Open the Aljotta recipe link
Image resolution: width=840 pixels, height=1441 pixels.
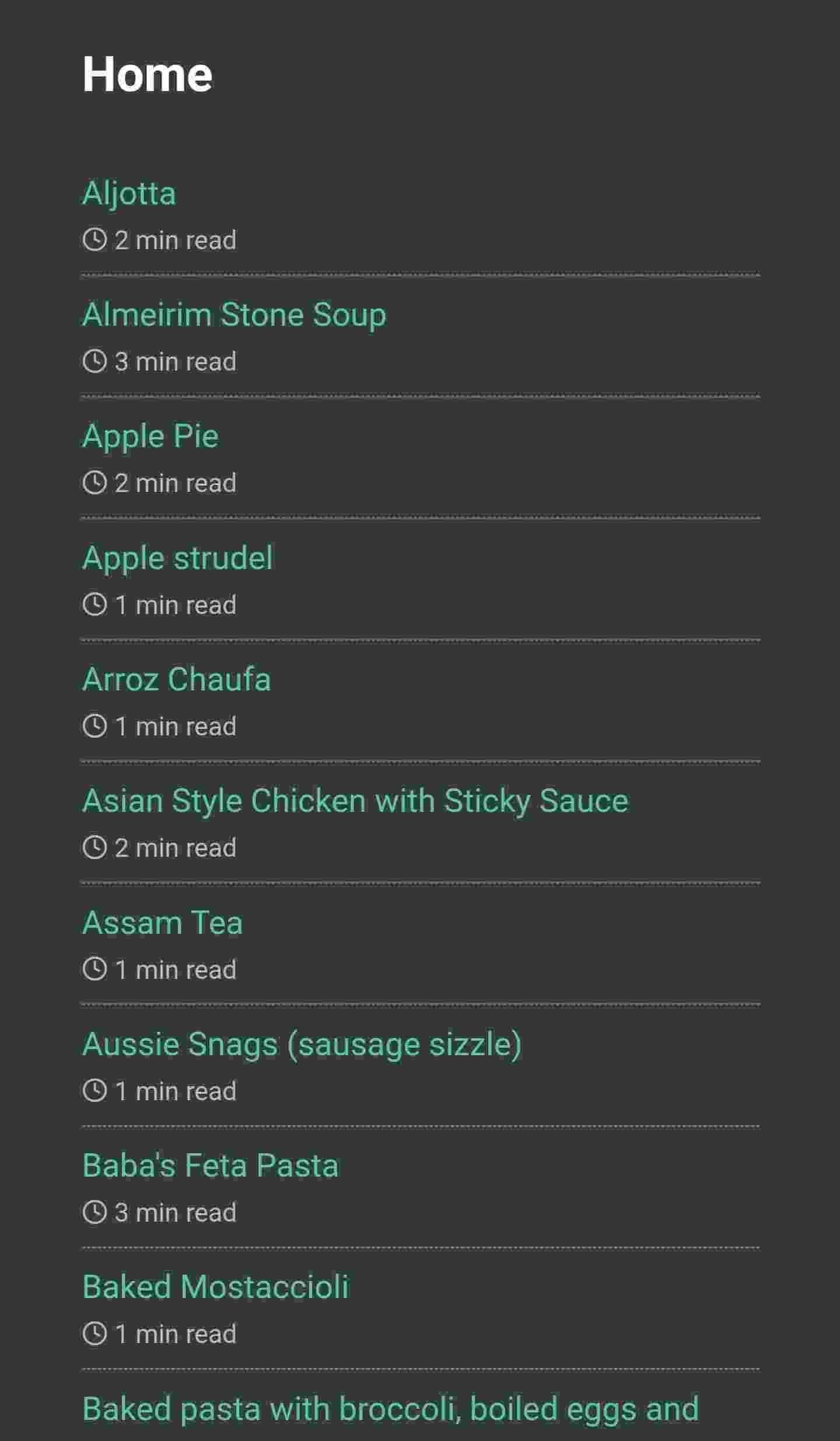129,193
